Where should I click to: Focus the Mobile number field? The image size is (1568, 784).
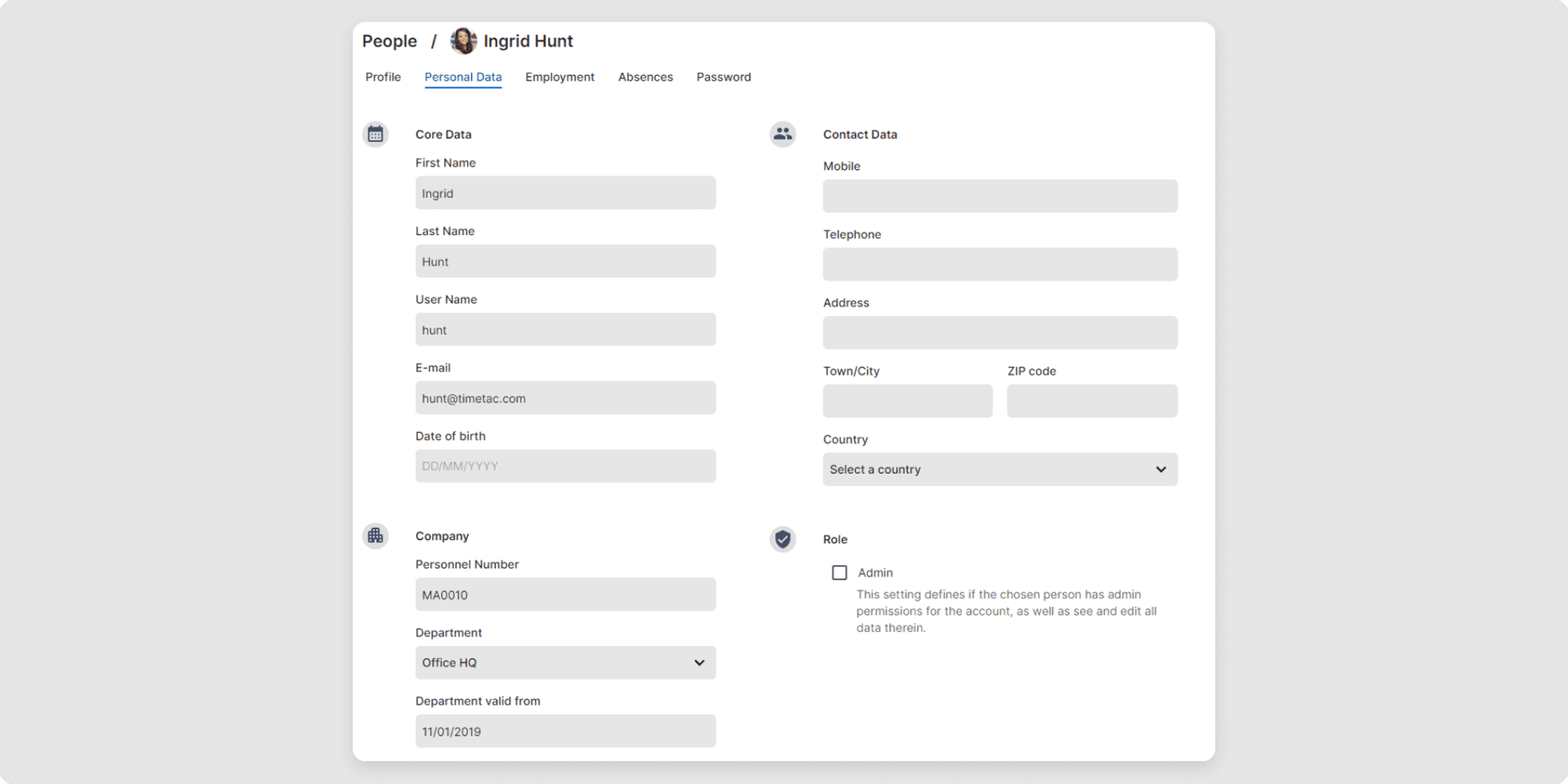(1000, 196)
